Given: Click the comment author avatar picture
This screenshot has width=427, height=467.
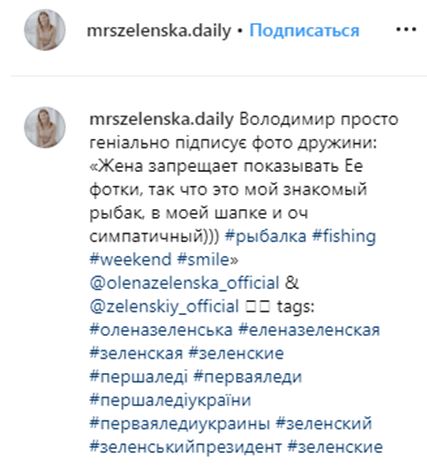Looking at the screenshot, I should point(45,127).
